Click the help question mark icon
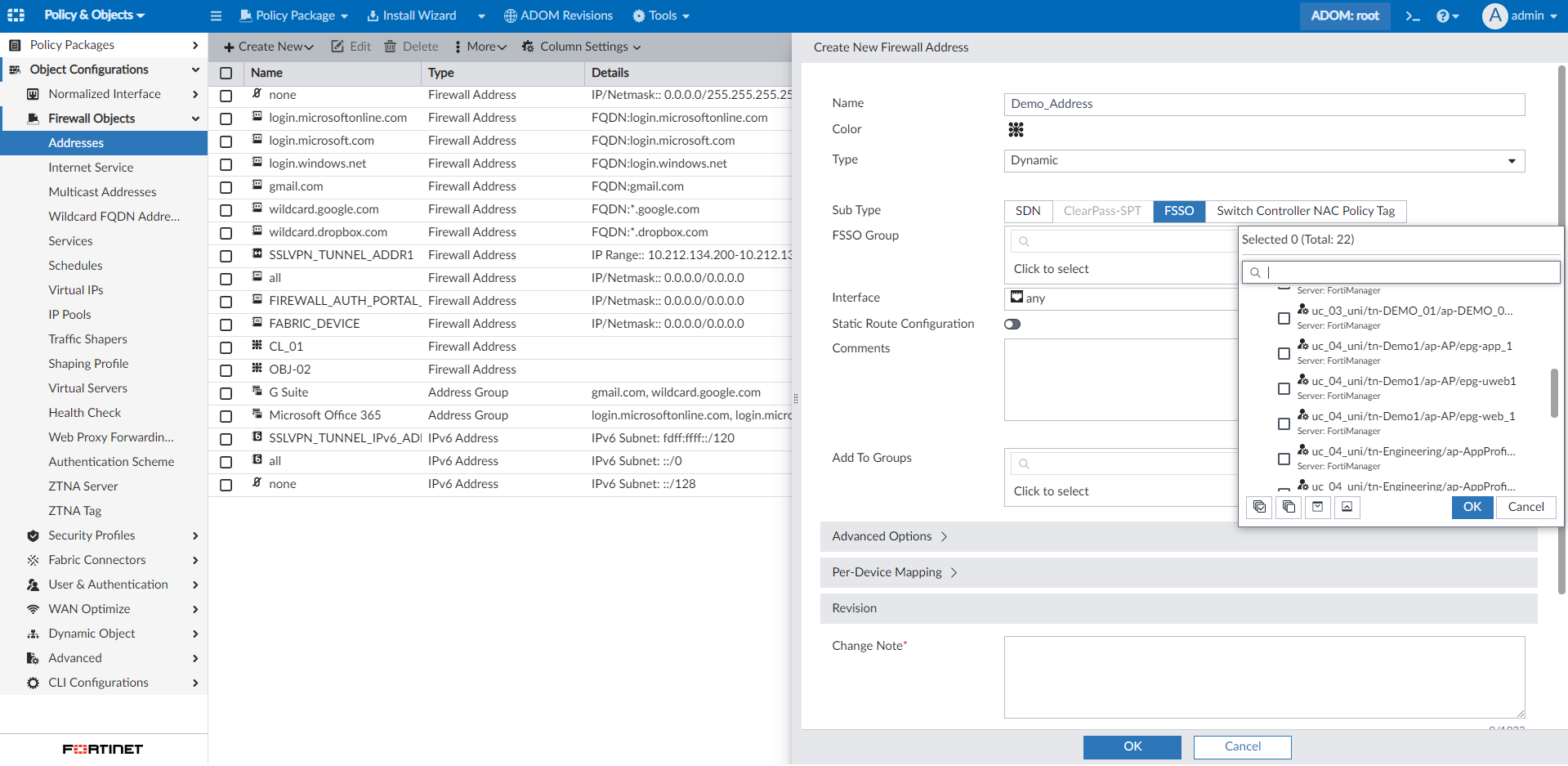The width and height of the screenshot is (1568, 766). point(1443,16)
